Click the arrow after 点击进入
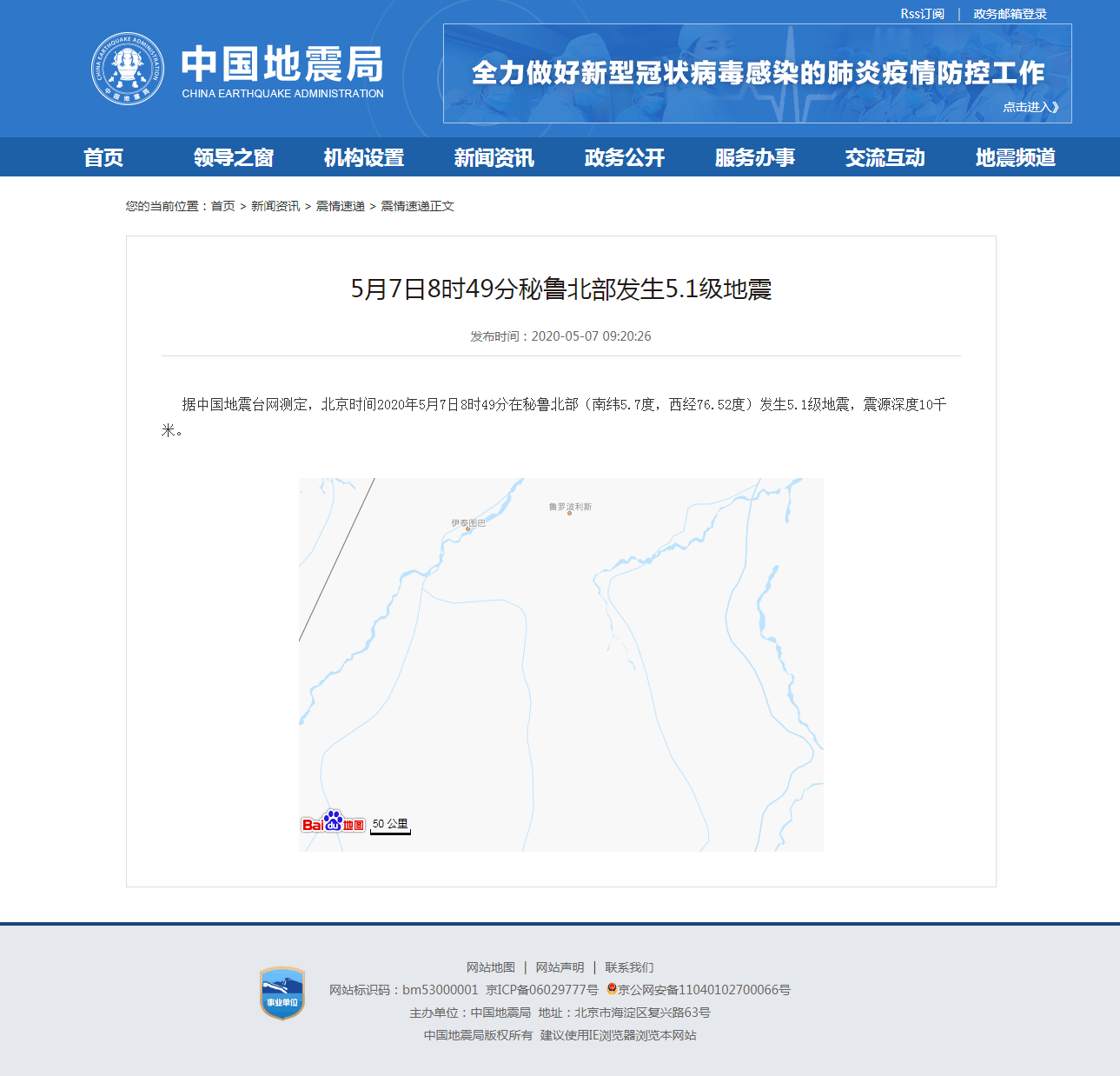 [x=1054, y=106]
